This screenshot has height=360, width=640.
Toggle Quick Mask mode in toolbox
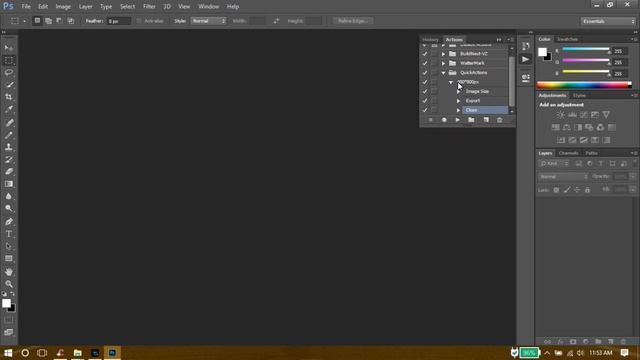click(9, 320)
